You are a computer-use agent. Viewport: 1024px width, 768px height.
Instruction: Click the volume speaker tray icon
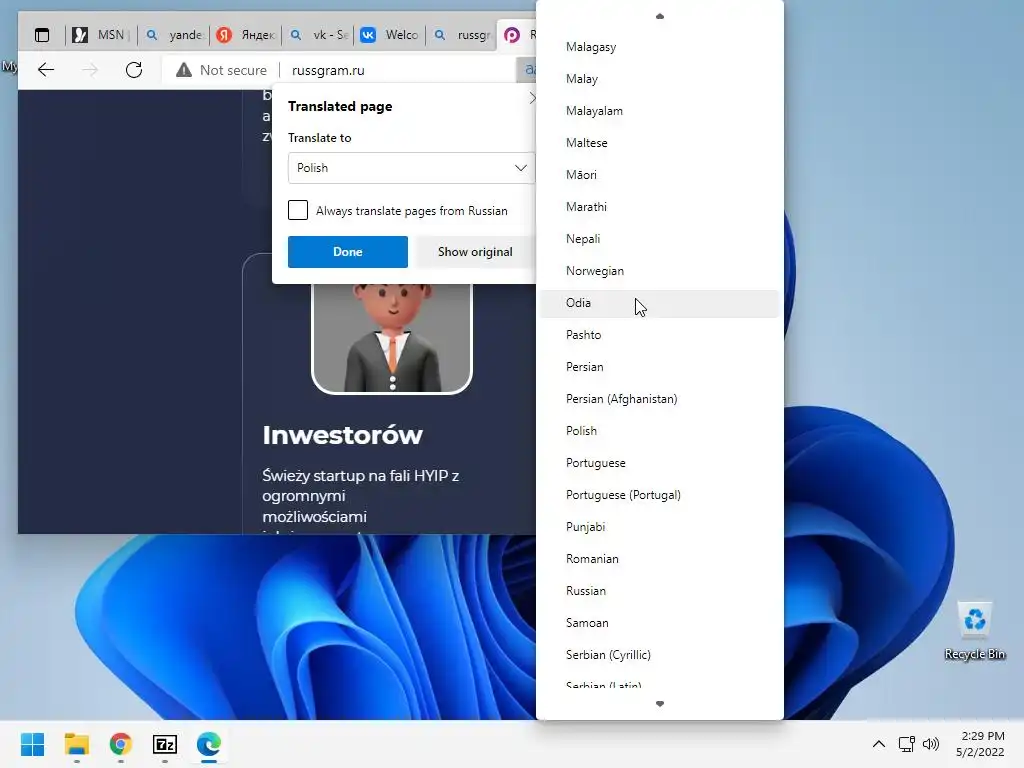pos(931,744)
